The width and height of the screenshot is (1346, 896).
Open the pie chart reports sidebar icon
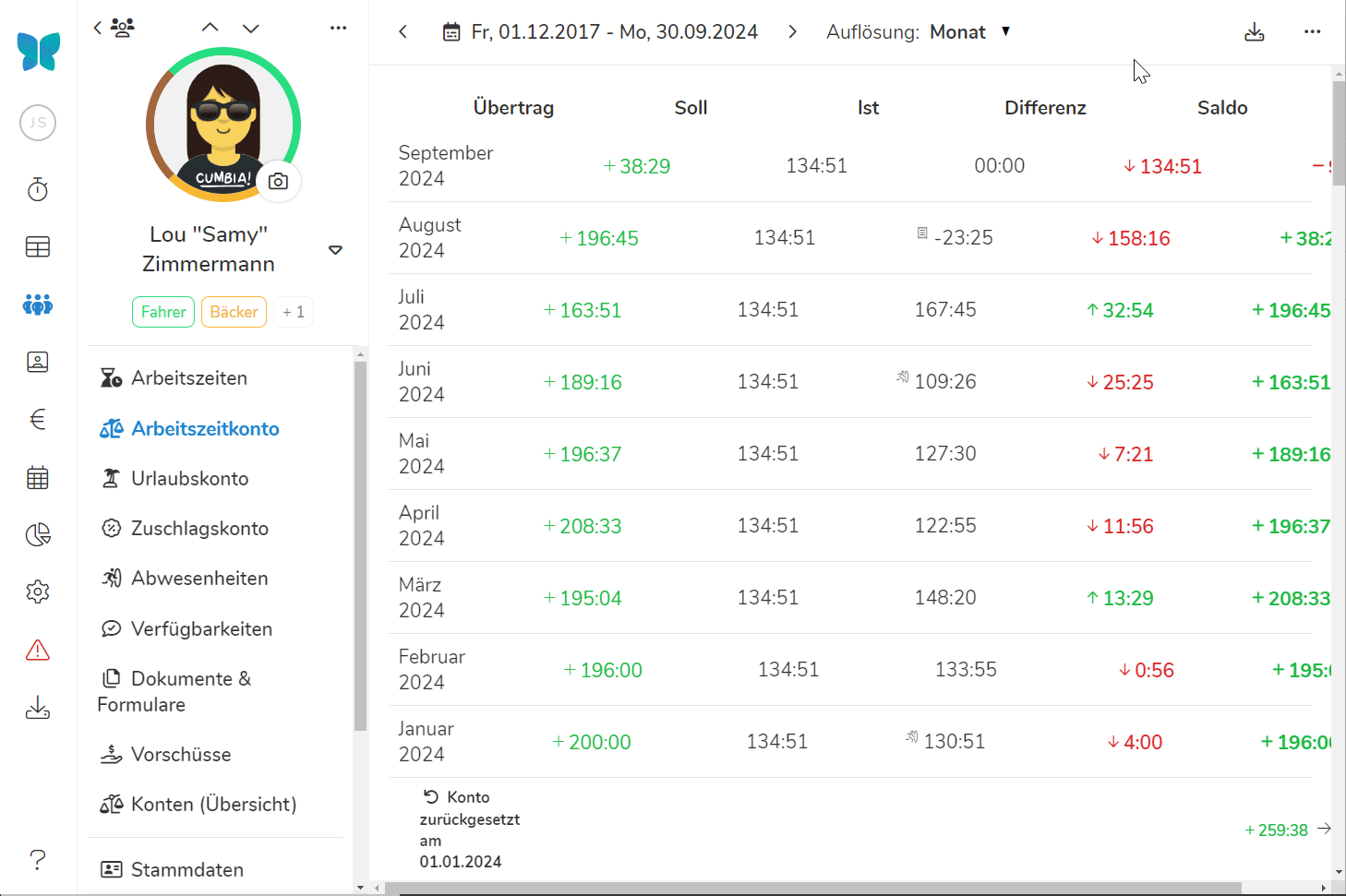point(38,534)
